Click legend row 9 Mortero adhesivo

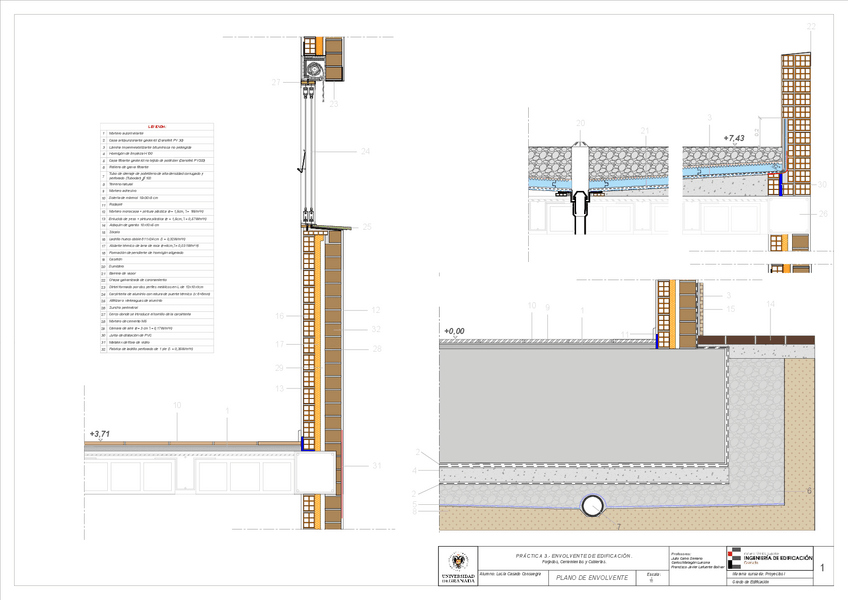coord(157,191)
